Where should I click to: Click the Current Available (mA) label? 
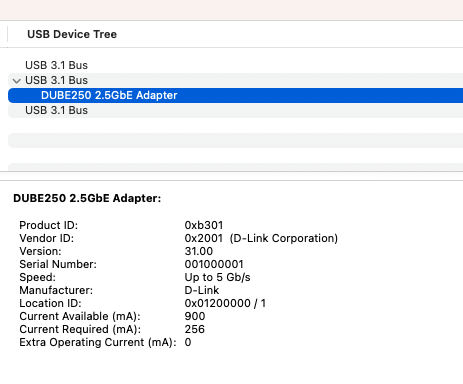click(x=80, y=316)
